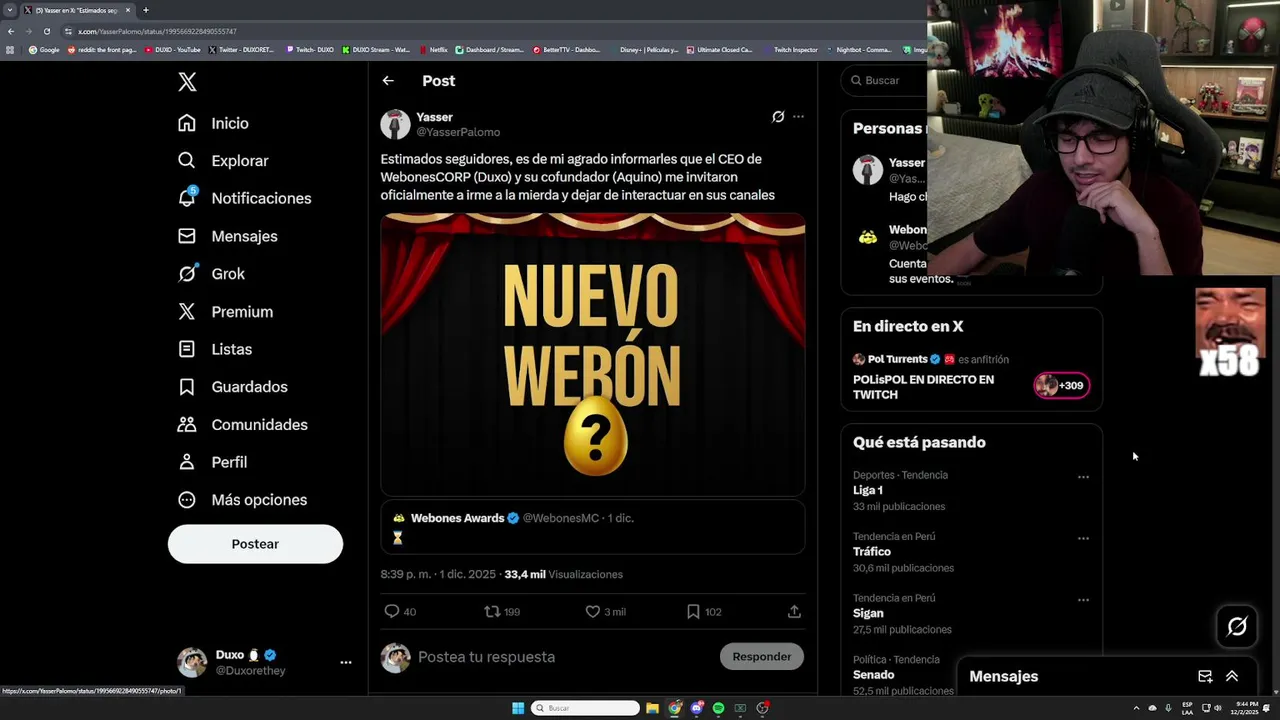The height and width of the screenshot is (720, 1280).
Task: Click the browser back button
Action: (x=11, y=31)
